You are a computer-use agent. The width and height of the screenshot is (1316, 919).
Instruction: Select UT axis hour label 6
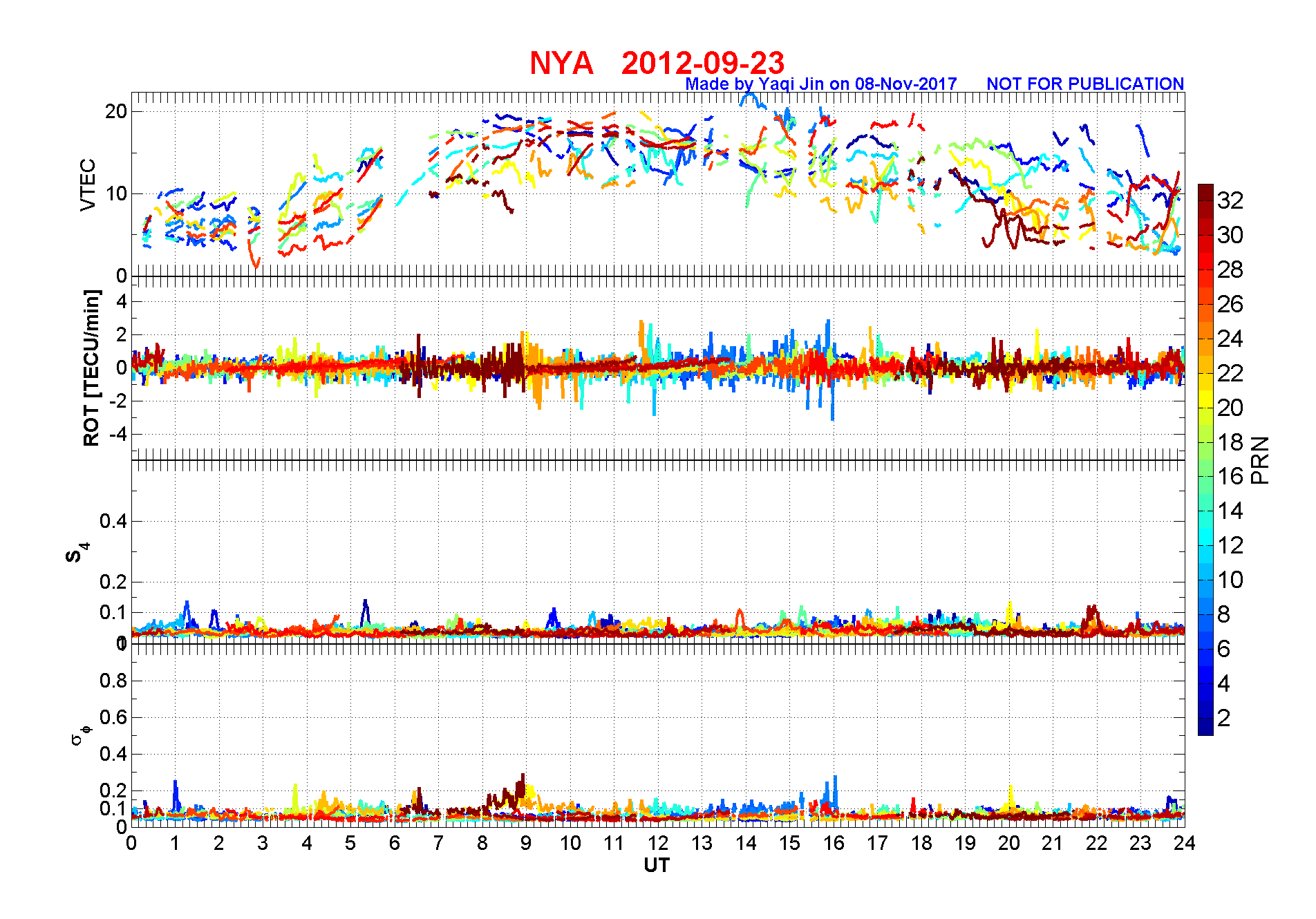click(395, 843)
